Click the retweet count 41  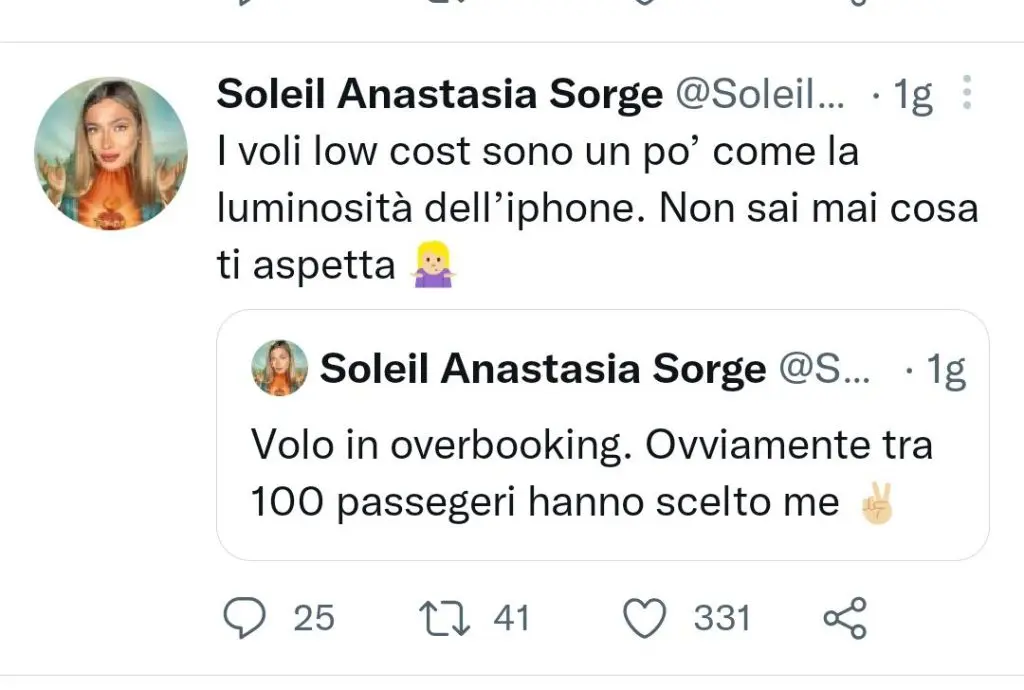pos(511,619)
